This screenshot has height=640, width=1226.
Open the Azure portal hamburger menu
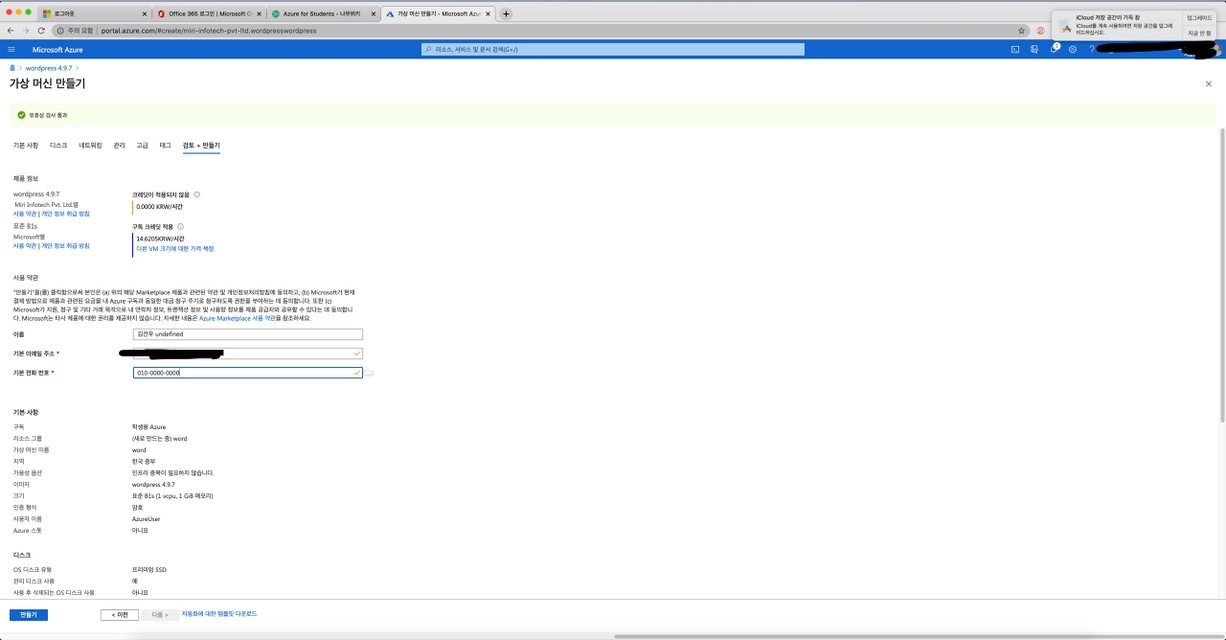12,49
